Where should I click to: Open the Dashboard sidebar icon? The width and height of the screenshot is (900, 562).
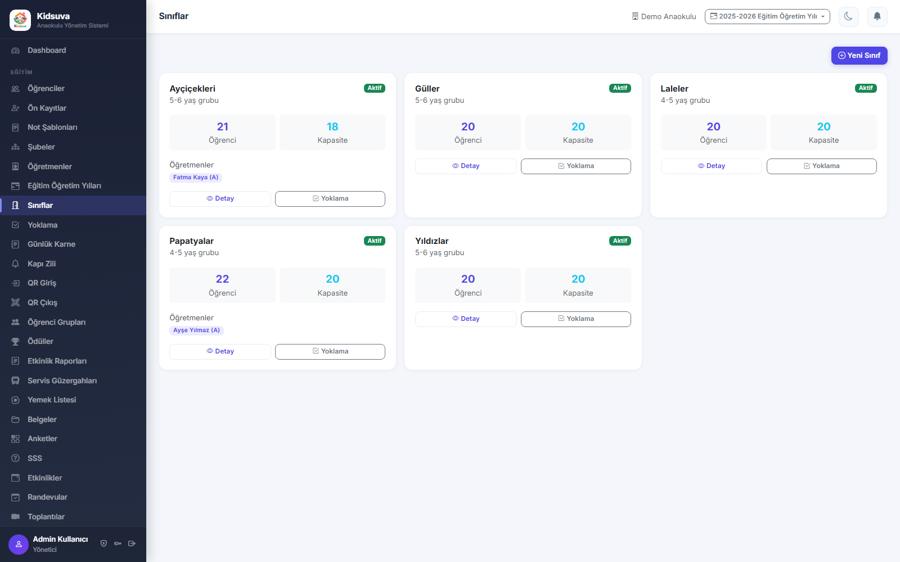click(x=15, y=51)
